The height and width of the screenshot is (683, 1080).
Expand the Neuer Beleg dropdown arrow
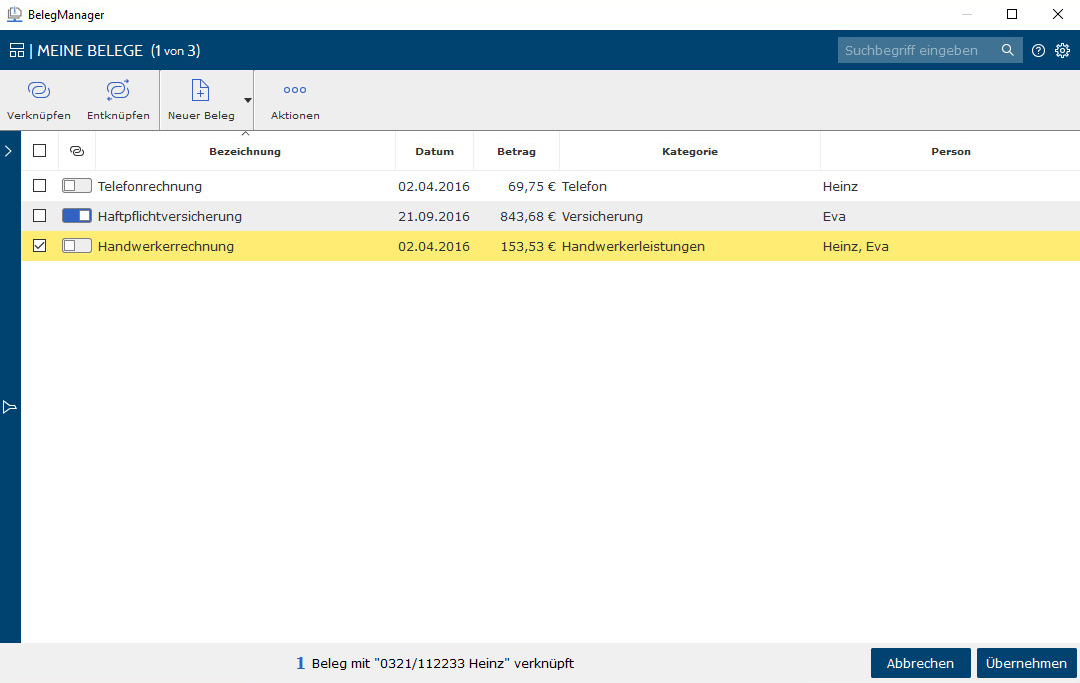pyautogui.click(x=247, y=100)
